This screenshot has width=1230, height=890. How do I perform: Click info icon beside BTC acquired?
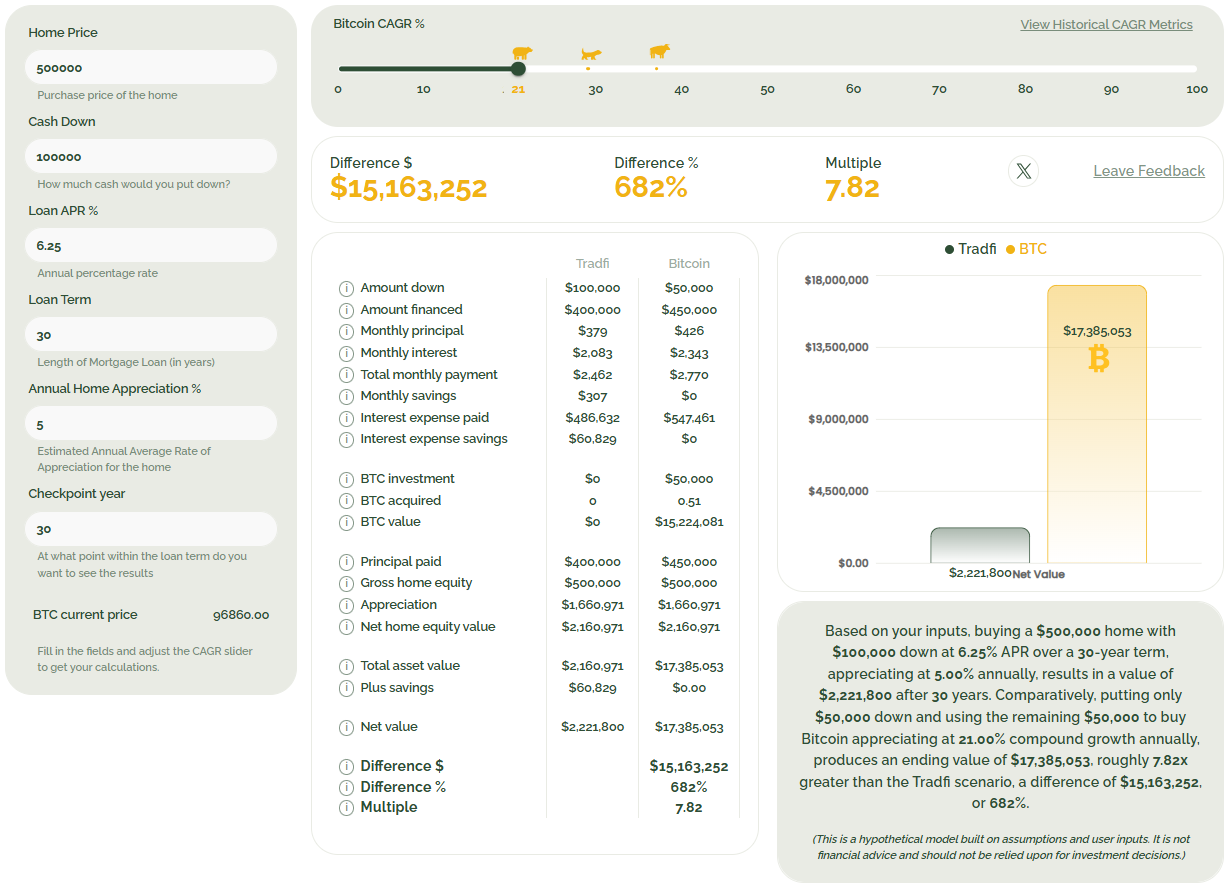[347, 501]
